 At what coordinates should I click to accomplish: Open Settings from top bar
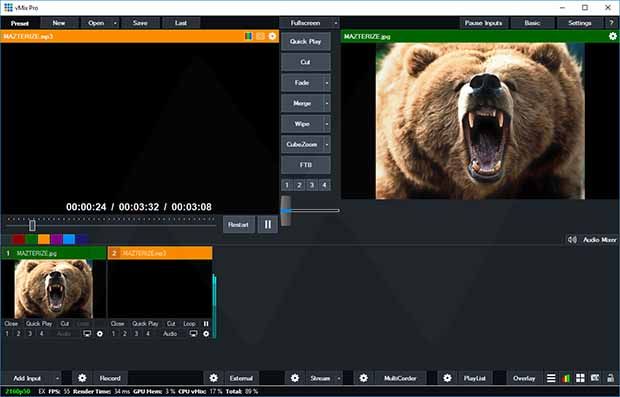click(580, 23)
